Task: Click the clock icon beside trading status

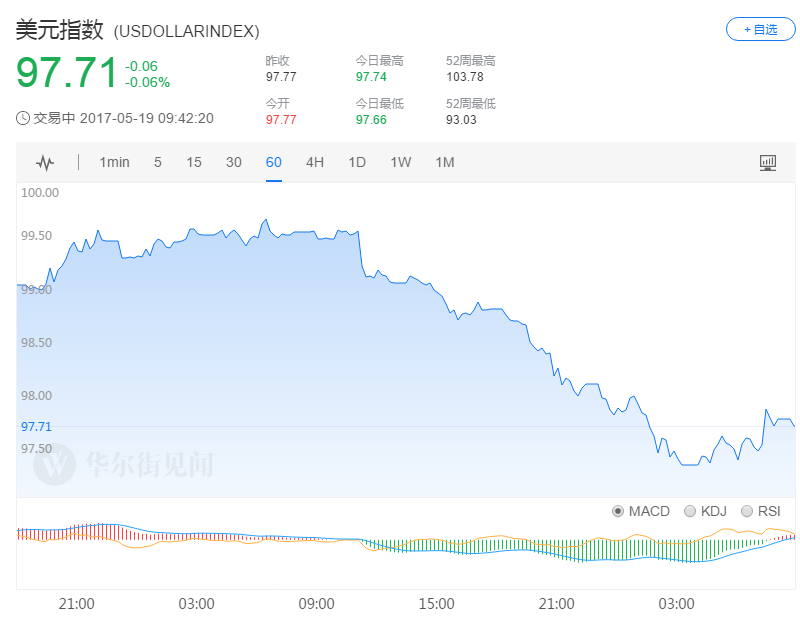Action: 23,118
